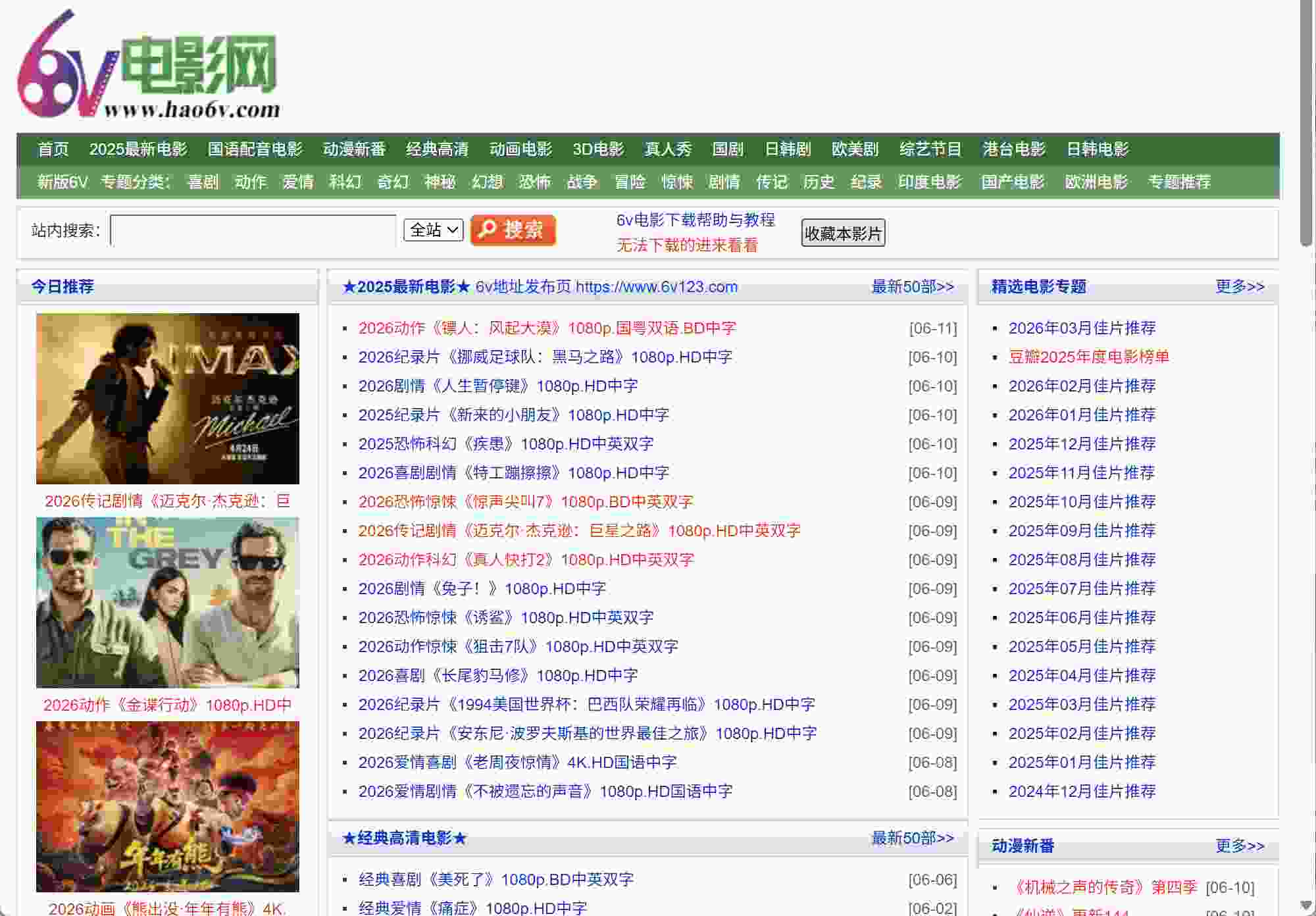Select 动漫新番 in top navigation bar
This screenshot has height=916, width=1316.
tap(354, 149)
